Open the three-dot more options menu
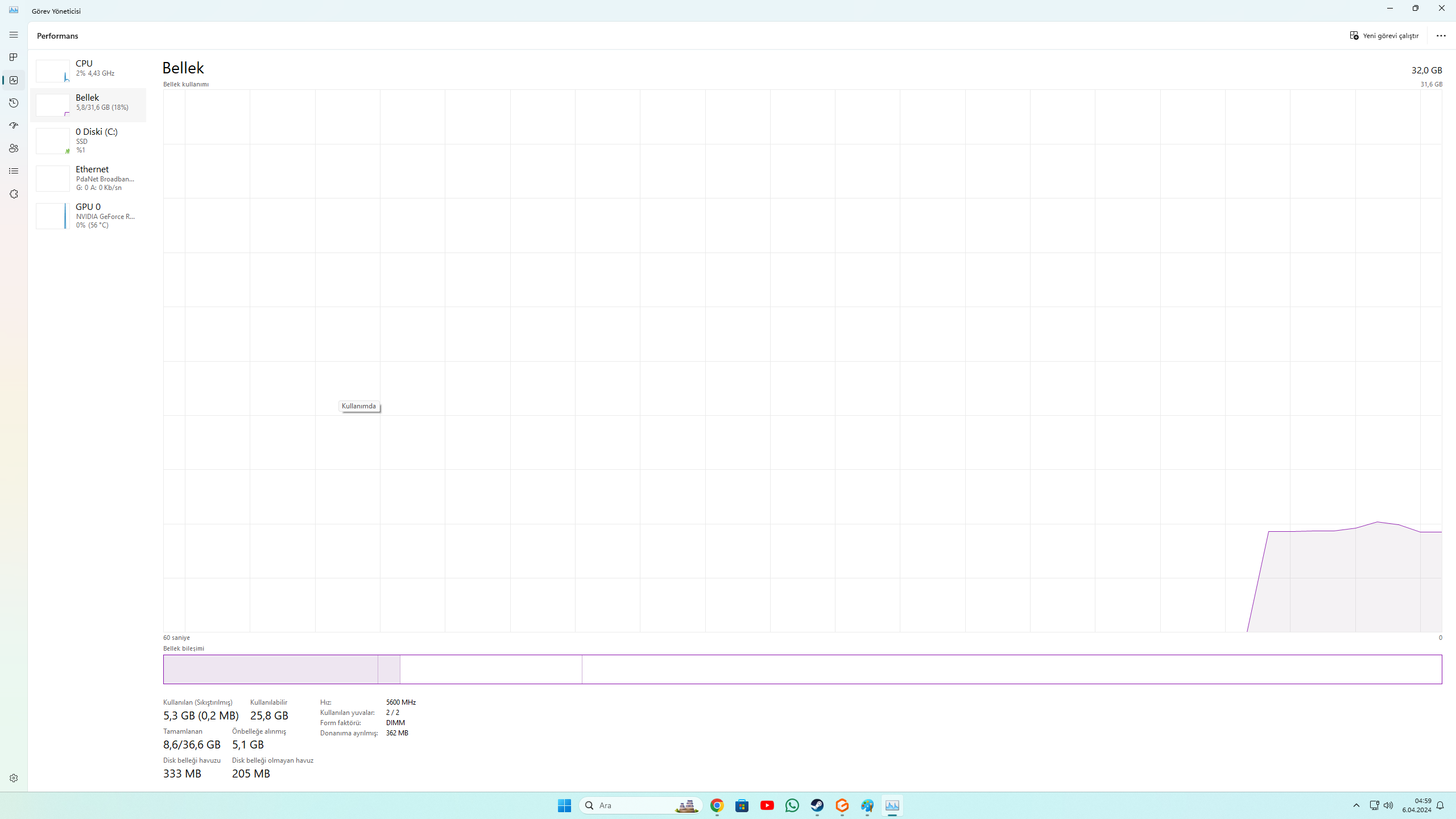1456x819 pixels. (x=1441, y=36)
